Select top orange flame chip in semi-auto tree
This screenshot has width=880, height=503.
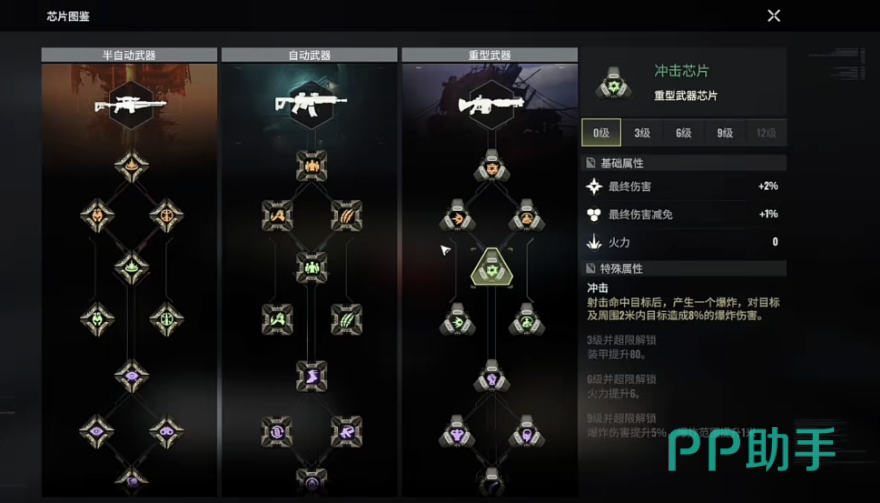click(x=131, y=166)
